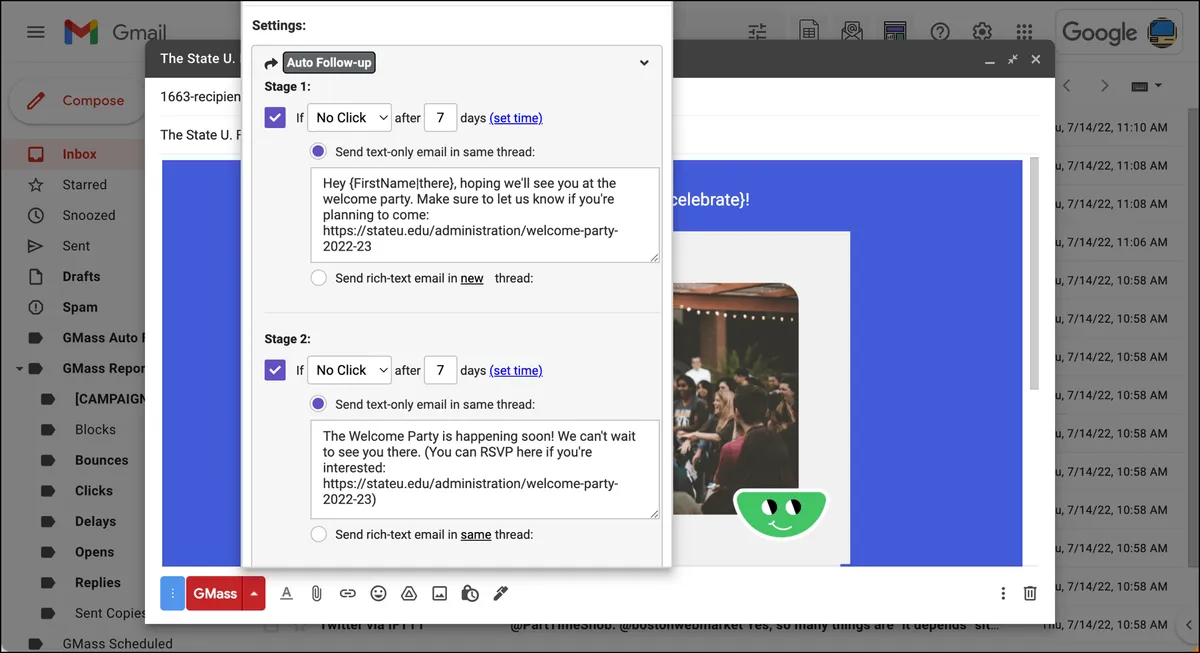
Task: Click Stage 2 set time link
Action: [516, 370]
